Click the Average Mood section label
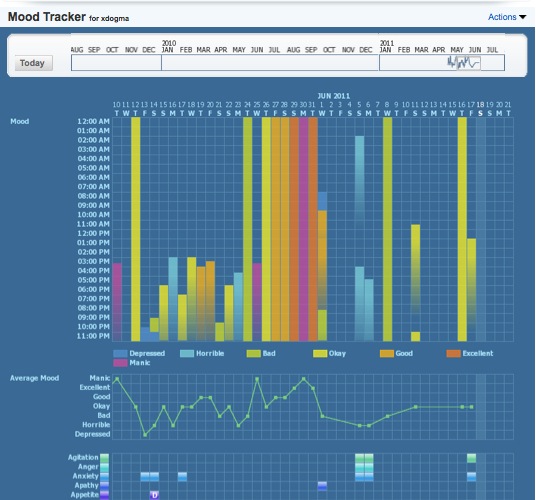The width and height of the screenshot is (536, 500). click(35, 378)
